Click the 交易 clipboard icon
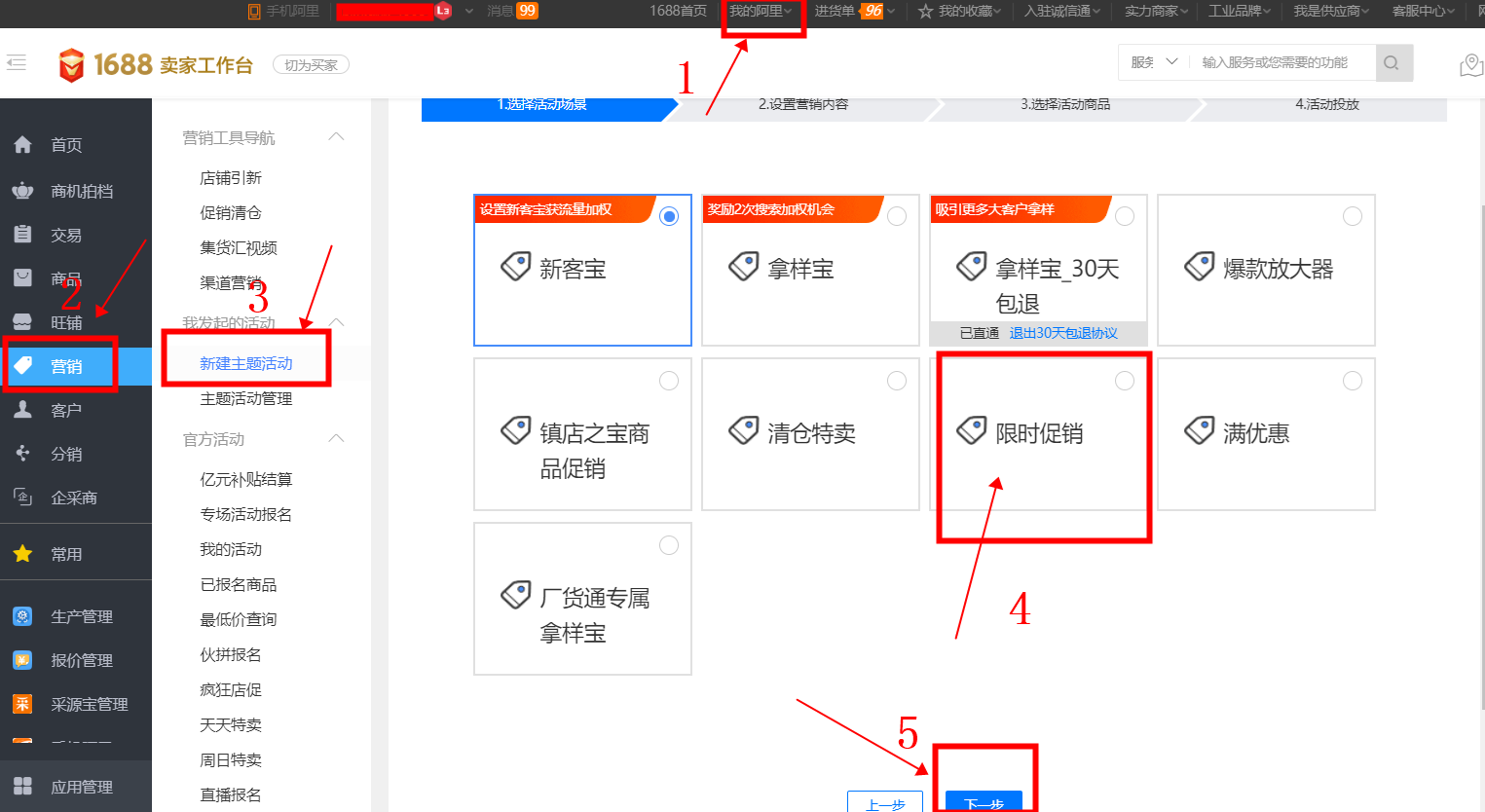 23,235
